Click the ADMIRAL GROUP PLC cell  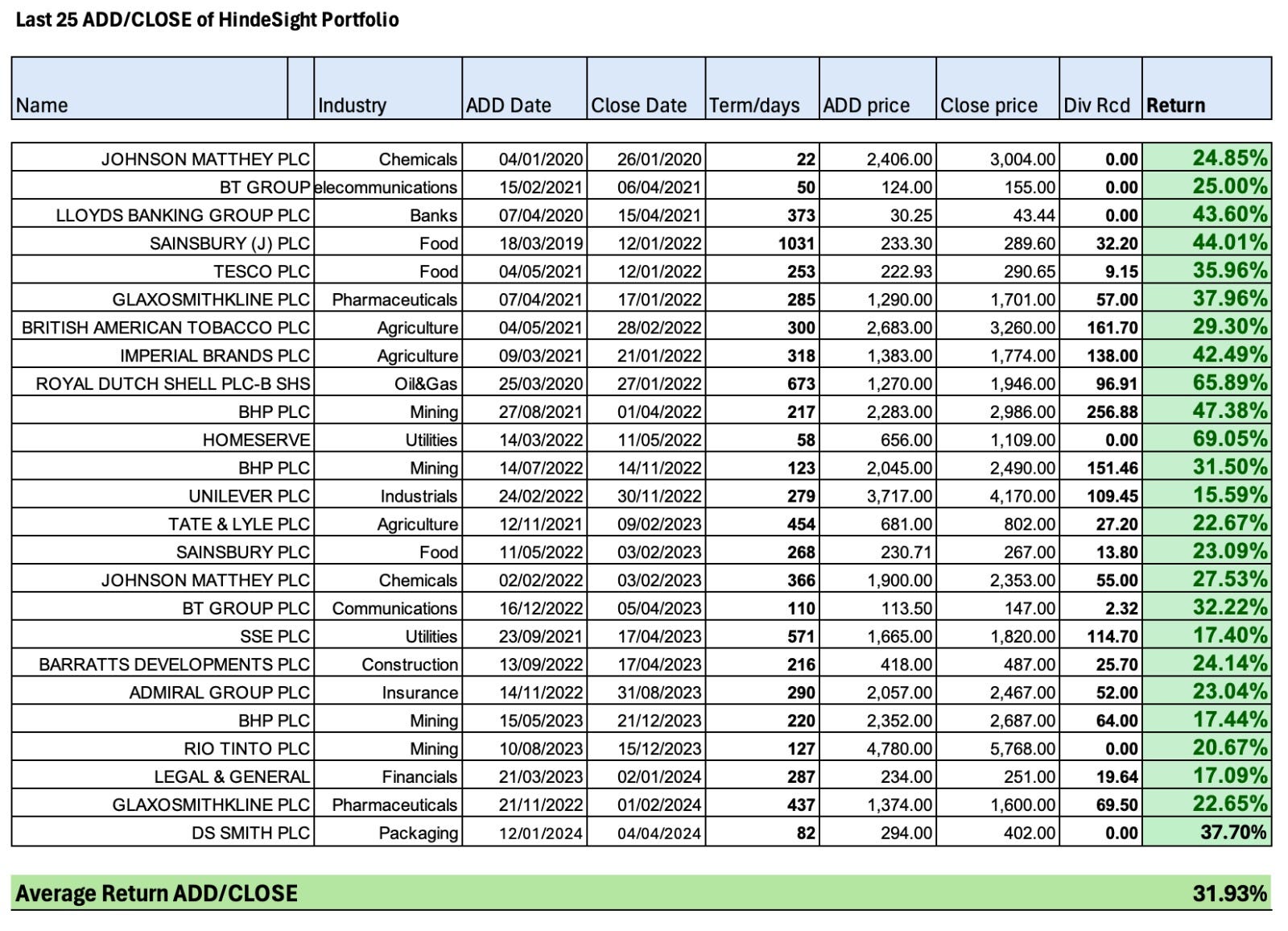point(163,693)
